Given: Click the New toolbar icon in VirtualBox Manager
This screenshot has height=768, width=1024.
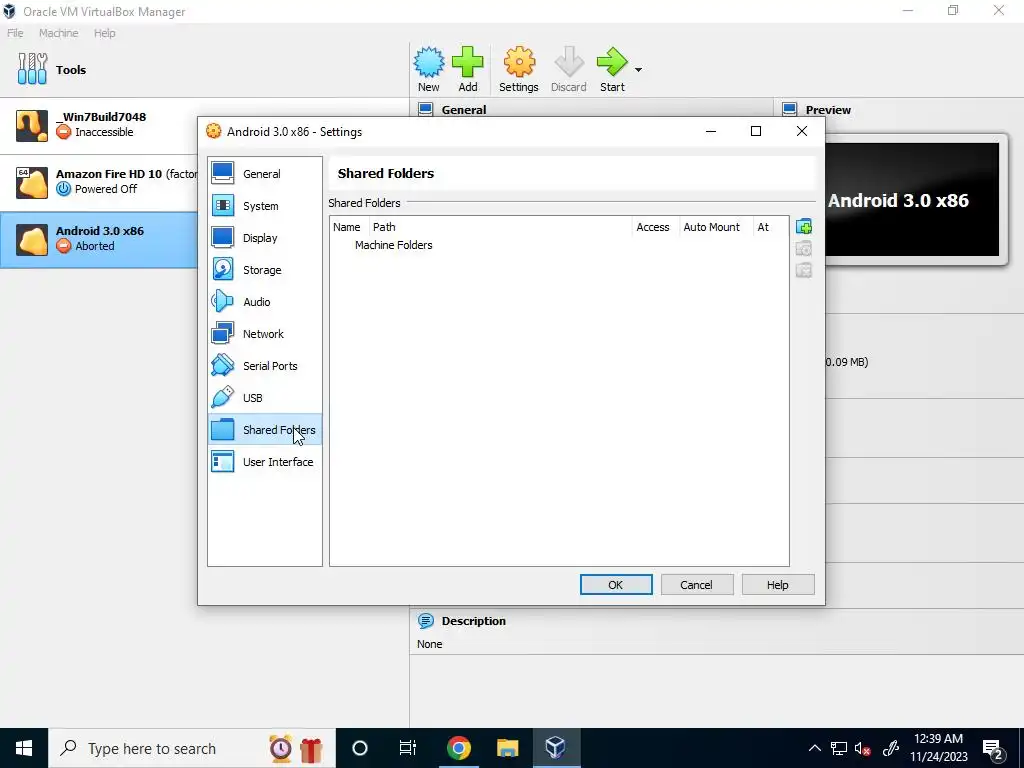Looking at the screenshot, I should [428, 69].
